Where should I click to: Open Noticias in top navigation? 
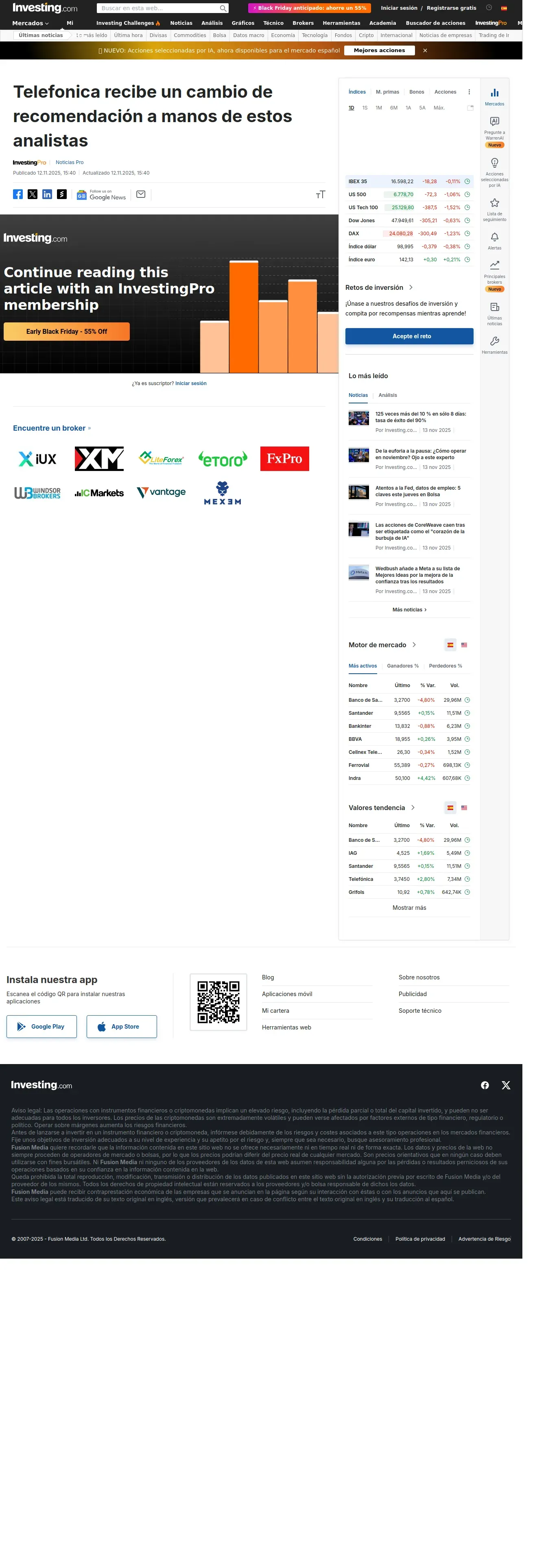coord(181,23)
